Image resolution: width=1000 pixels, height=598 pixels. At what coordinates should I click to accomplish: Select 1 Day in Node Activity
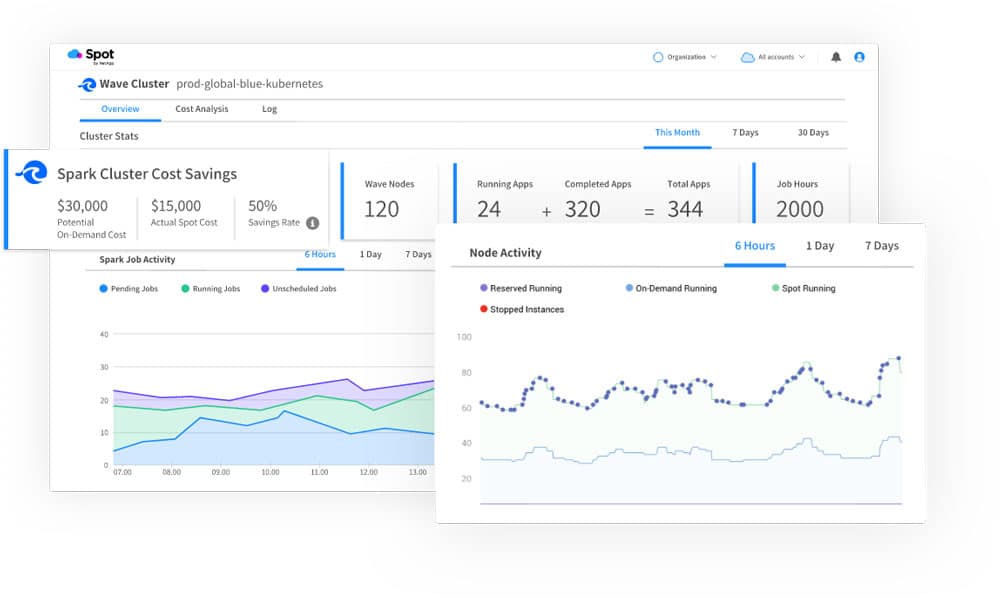820,246
